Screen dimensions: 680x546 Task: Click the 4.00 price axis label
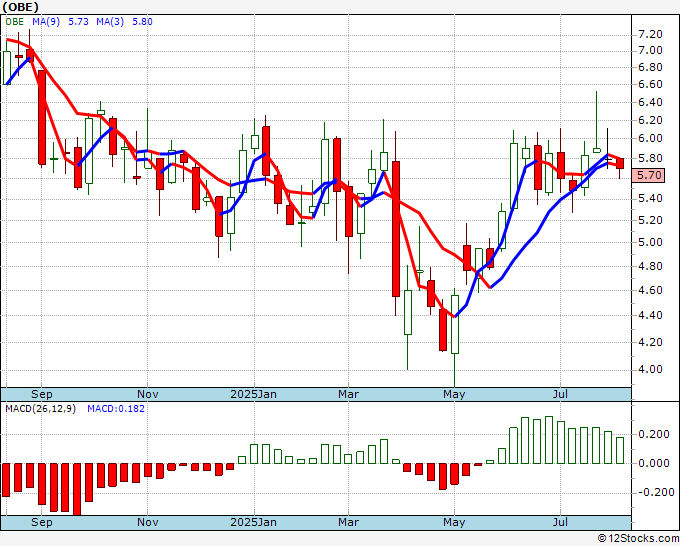coord(650,370)
